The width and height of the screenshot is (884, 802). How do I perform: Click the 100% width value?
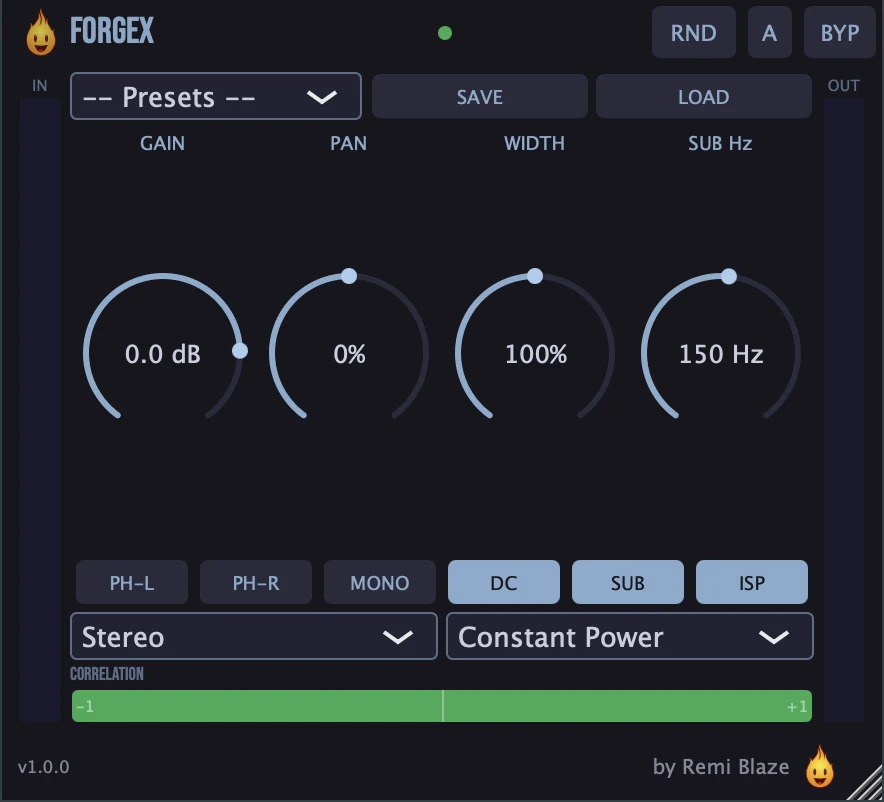coord(536,354)
